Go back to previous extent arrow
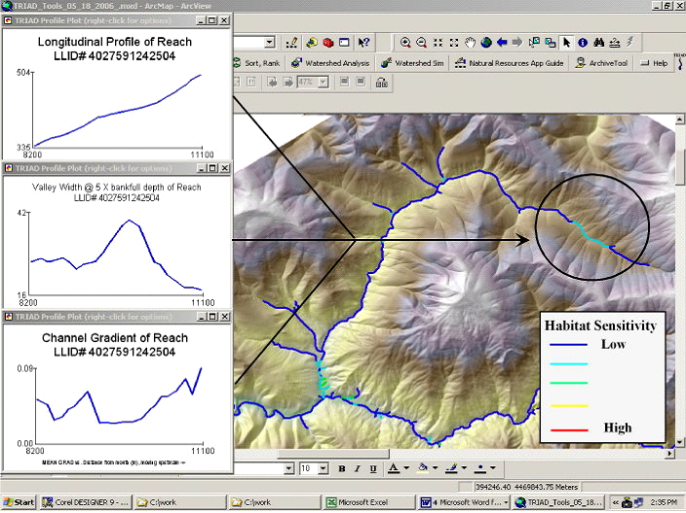This screenshot has width=686, height=513. [x=502, y=42]
